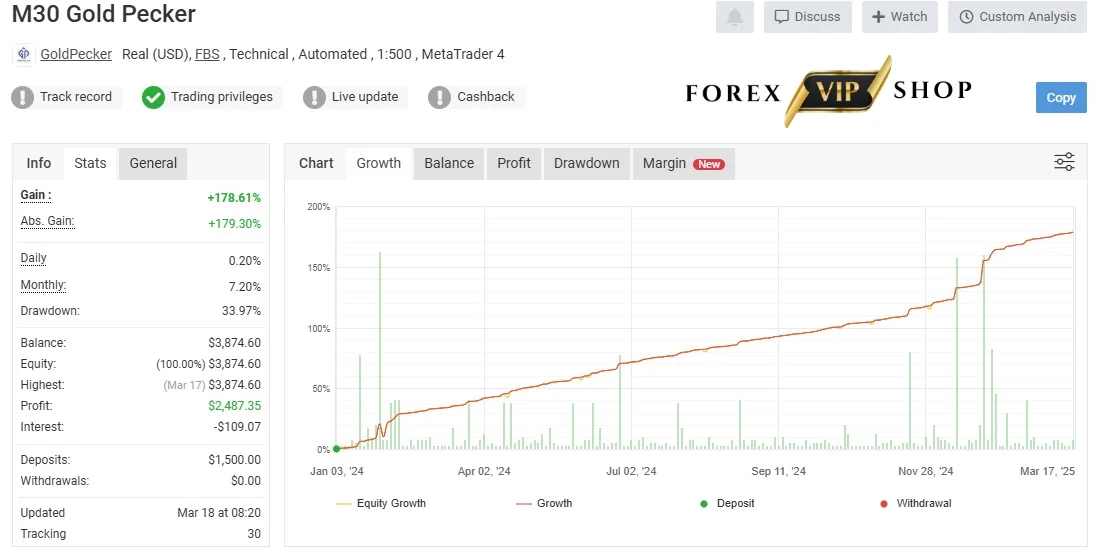This screenshot has width=1100, height=553.
Task: Open chart settings sliders icon
Action: 1064,162
